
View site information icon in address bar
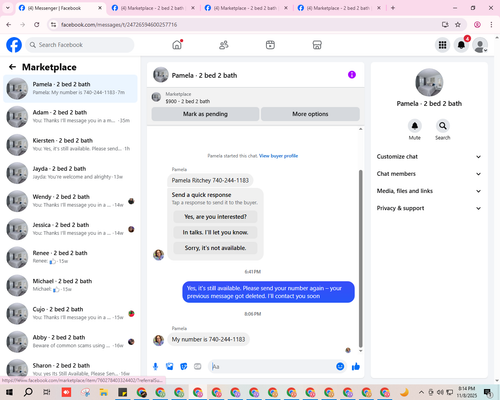pyautogui.click(x=53, y=25)
